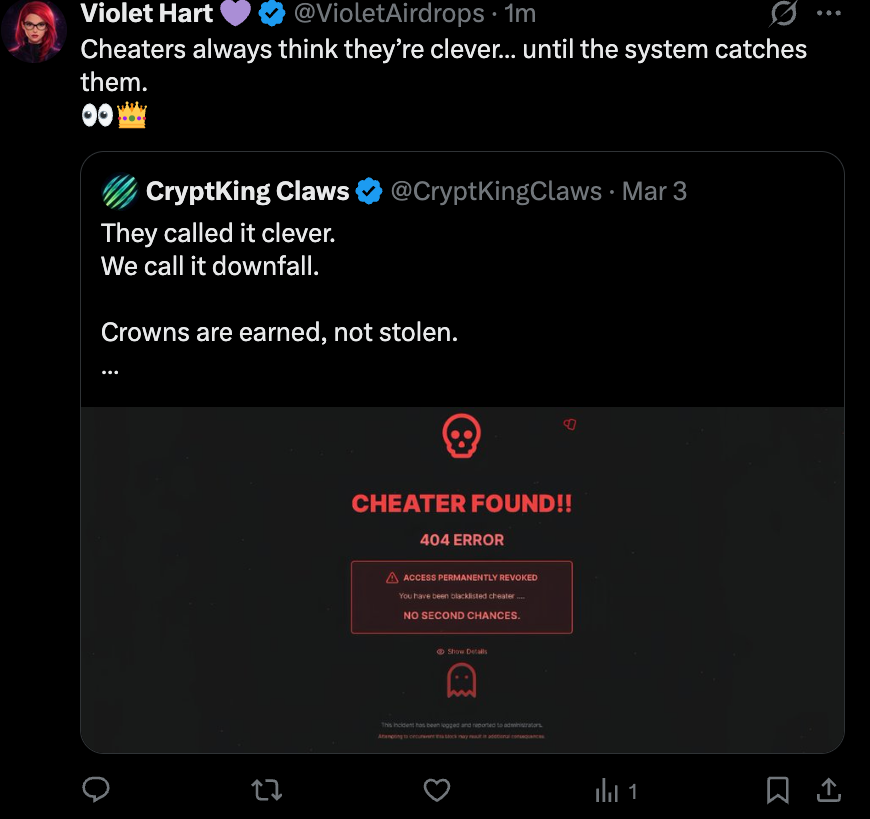Open Violet Hart display name link
The height and width of the screenshot is (819, 870).
146,13
